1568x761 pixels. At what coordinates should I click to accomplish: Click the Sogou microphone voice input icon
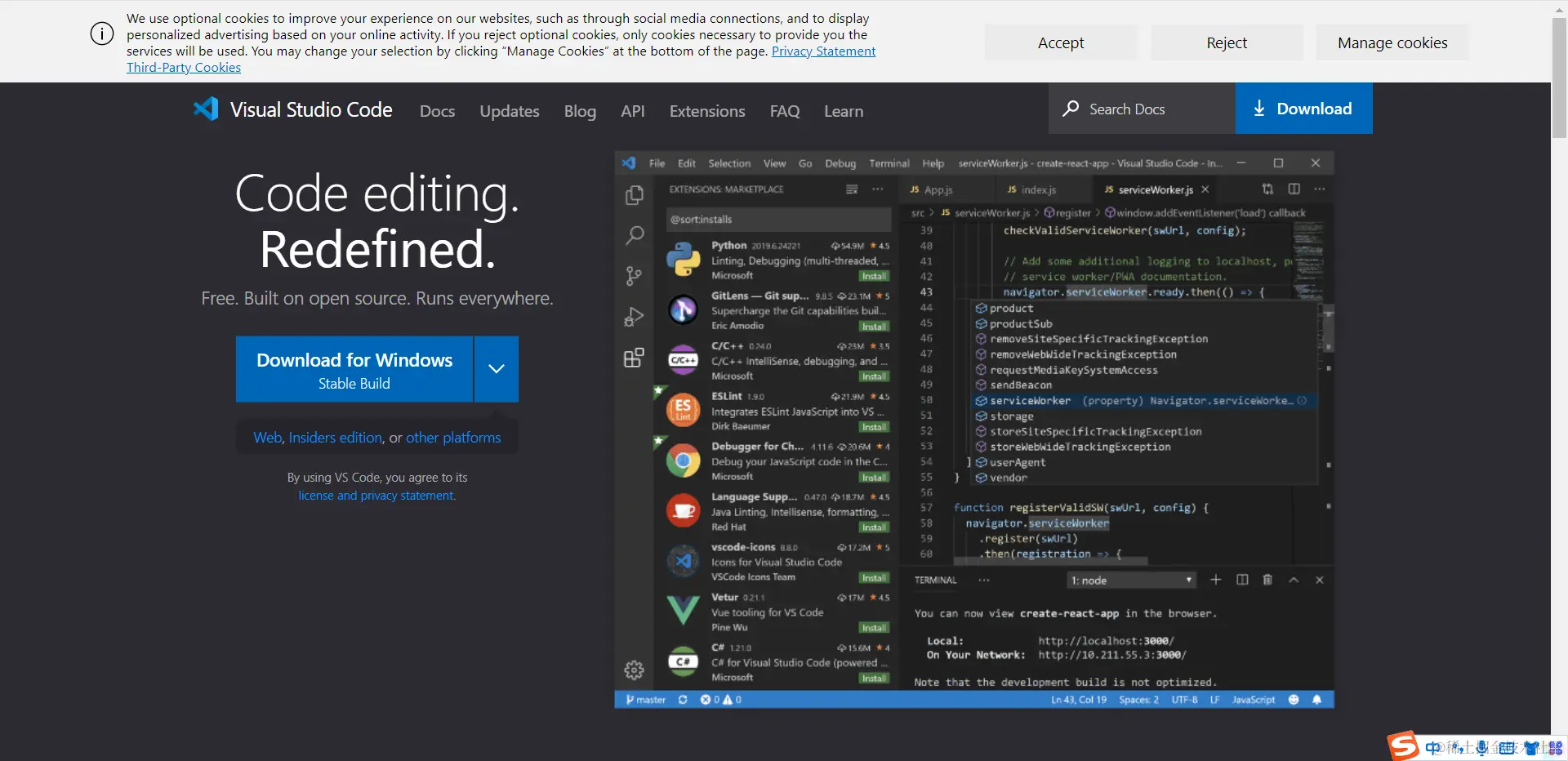1481,748
